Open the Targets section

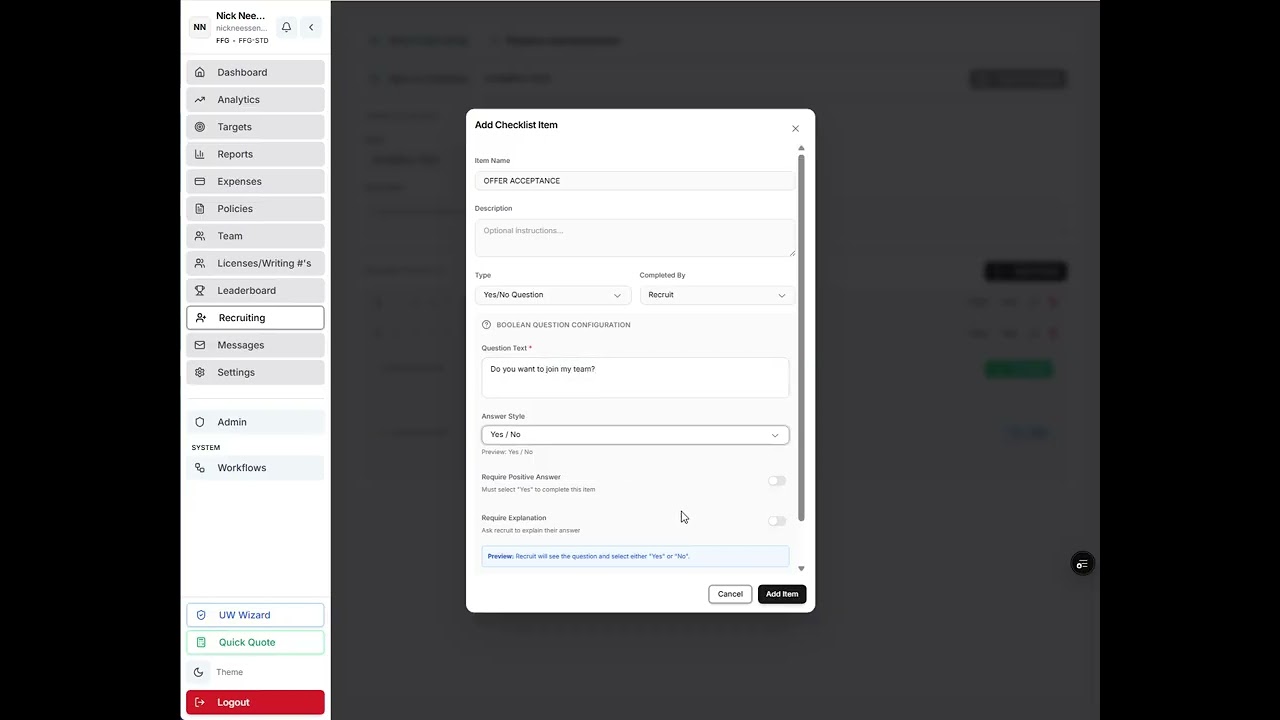(x=255, y=127)
